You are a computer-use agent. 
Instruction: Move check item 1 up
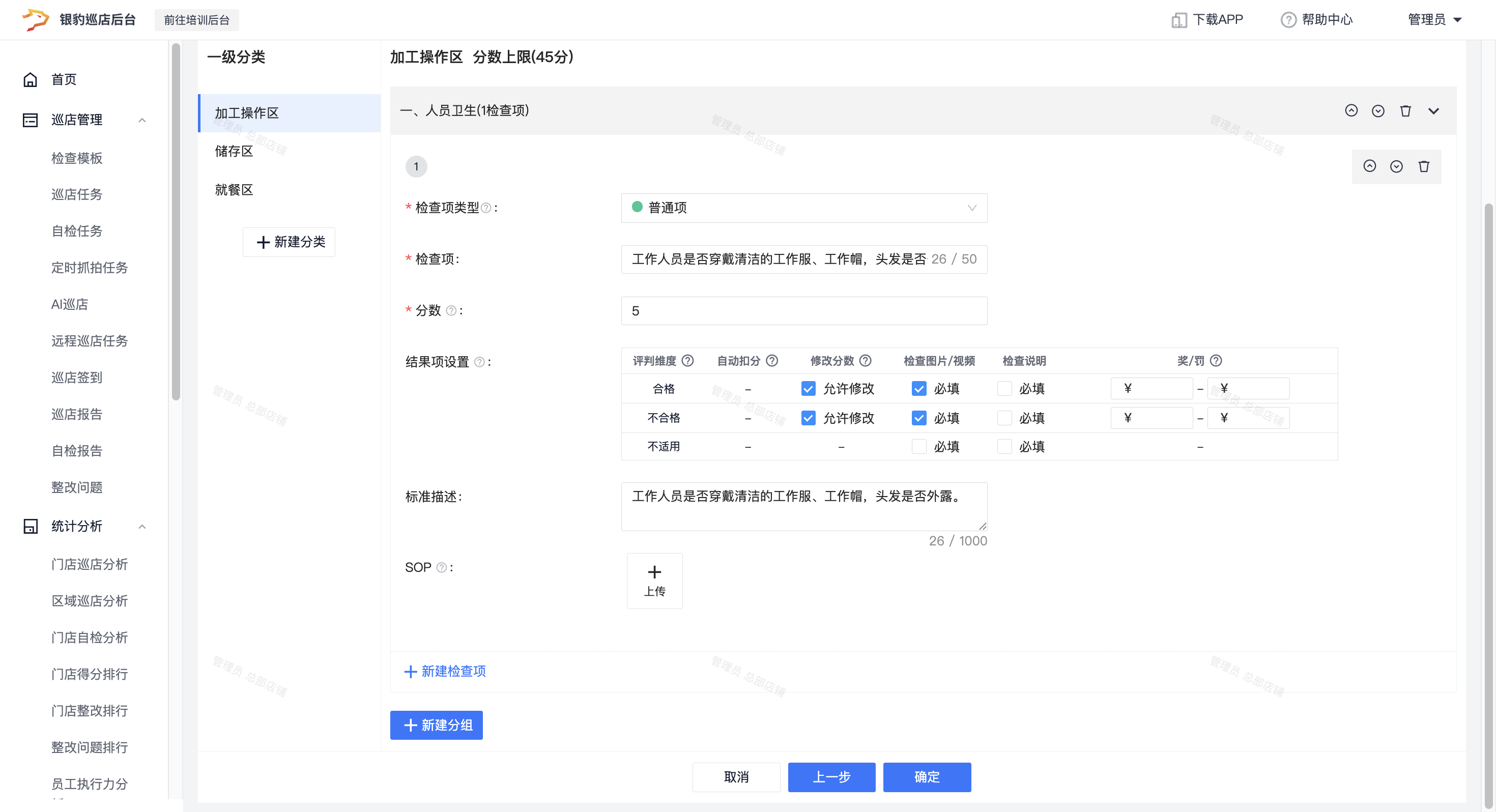[1369, 166]
